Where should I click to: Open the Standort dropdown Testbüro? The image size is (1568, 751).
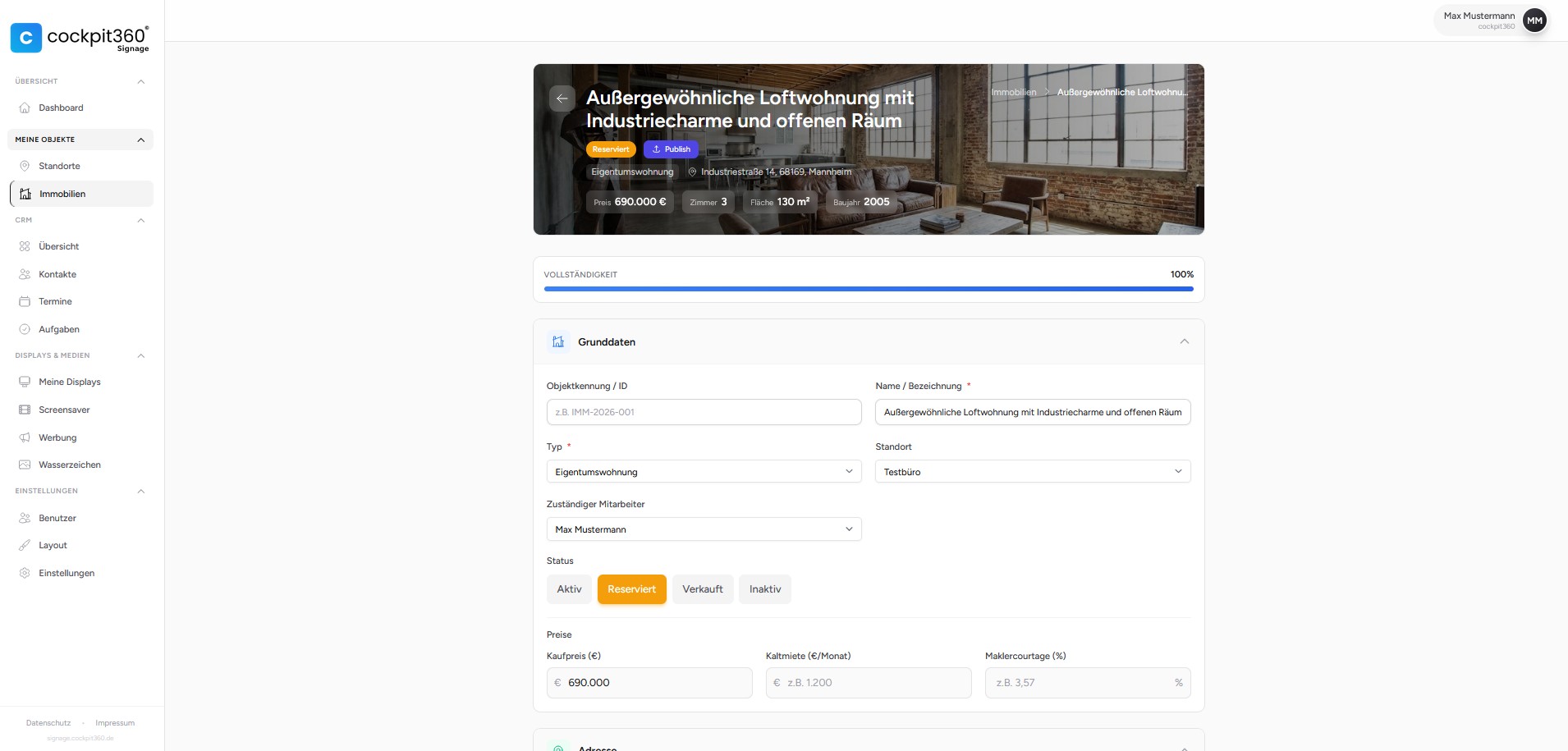(1033, 471)
